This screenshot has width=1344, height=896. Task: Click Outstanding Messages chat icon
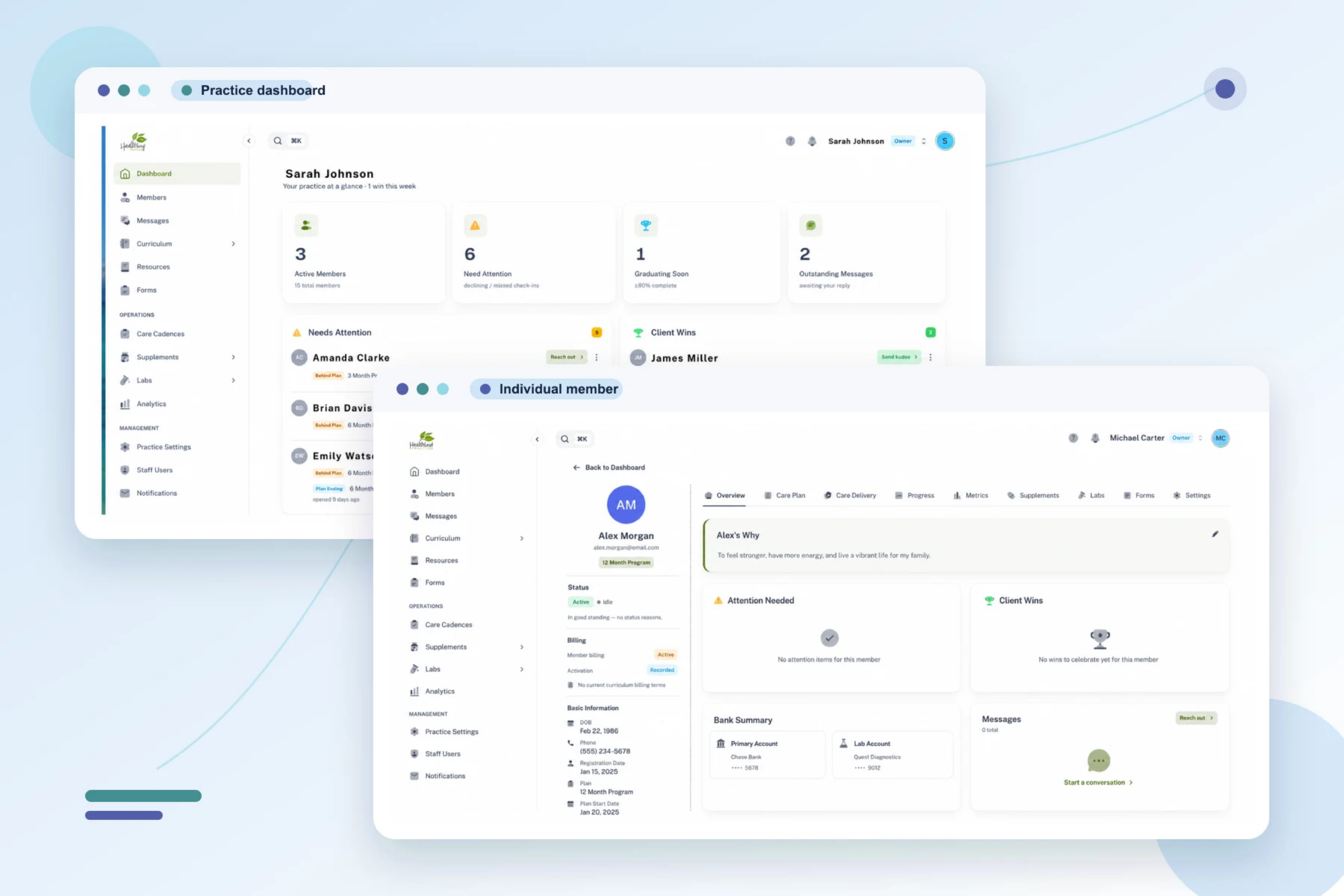810,226
